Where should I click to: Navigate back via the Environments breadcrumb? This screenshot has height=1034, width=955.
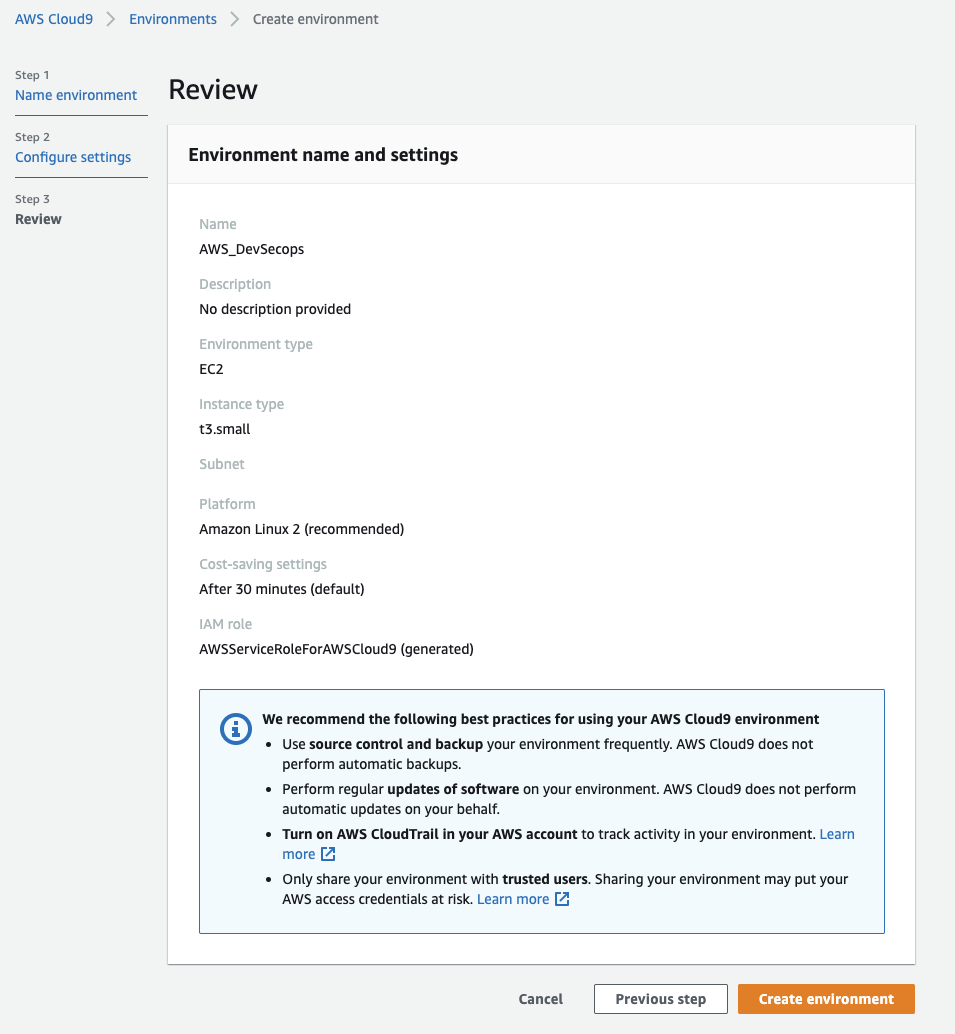[172, 18]
